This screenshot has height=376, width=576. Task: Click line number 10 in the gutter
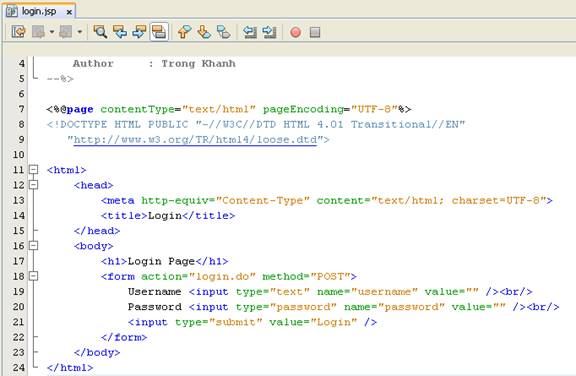[18, 155]
